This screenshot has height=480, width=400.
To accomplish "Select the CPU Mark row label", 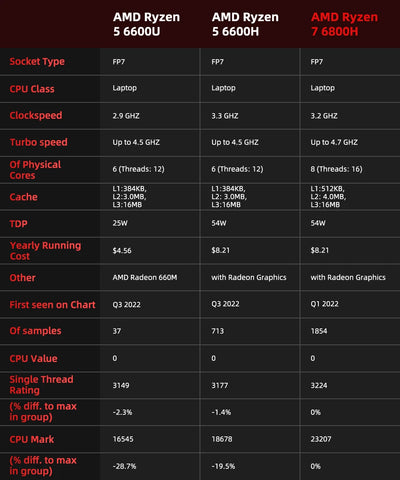I will point(32,439).
